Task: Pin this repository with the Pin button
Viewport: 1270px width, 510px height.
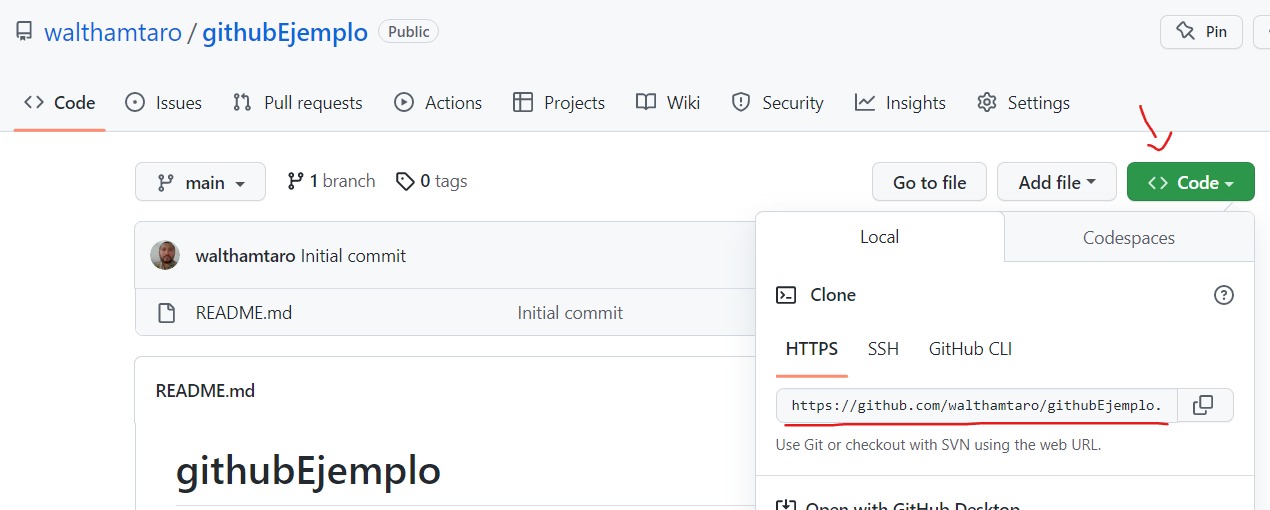Action: tap(1201, 31)
